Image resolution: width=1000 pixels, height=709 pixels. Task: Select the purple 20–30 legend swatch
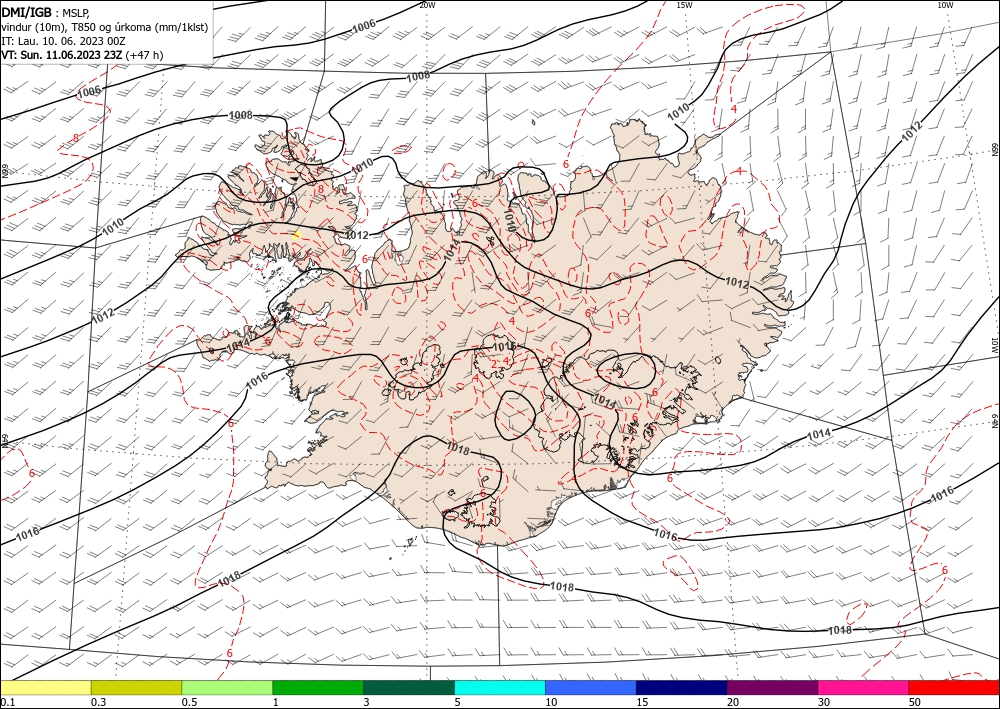point(772,687)
